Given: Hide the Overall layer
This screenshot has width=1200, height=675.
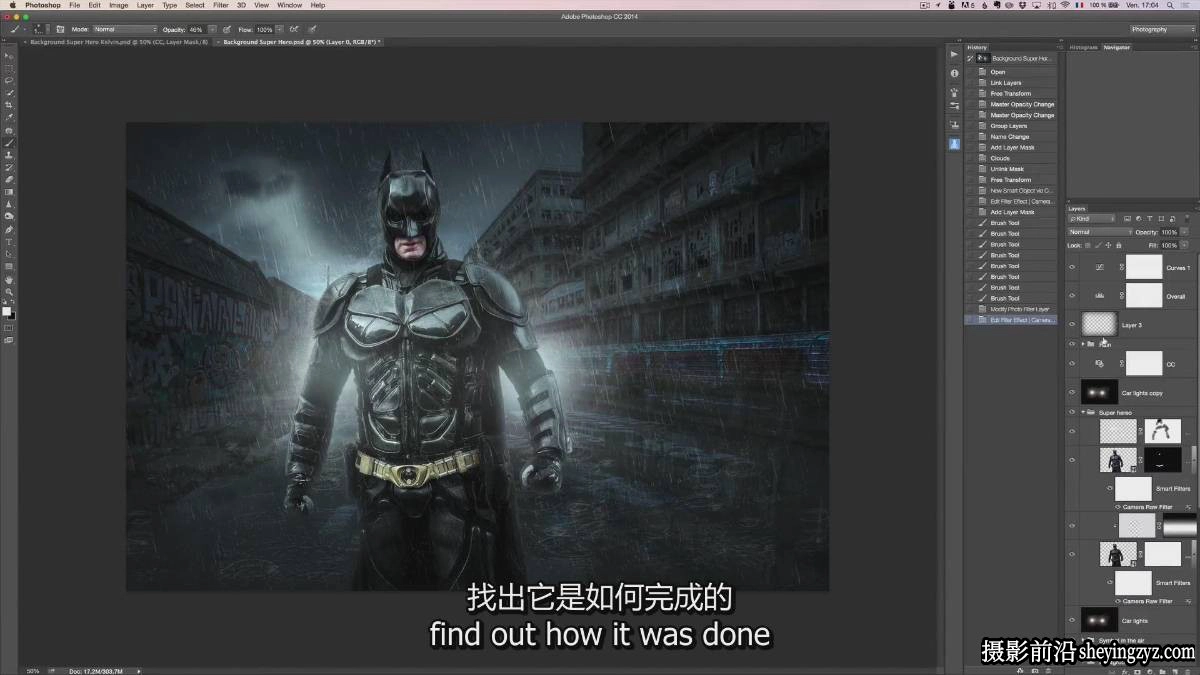Looking at the screenshot, I should [1073, 296].
